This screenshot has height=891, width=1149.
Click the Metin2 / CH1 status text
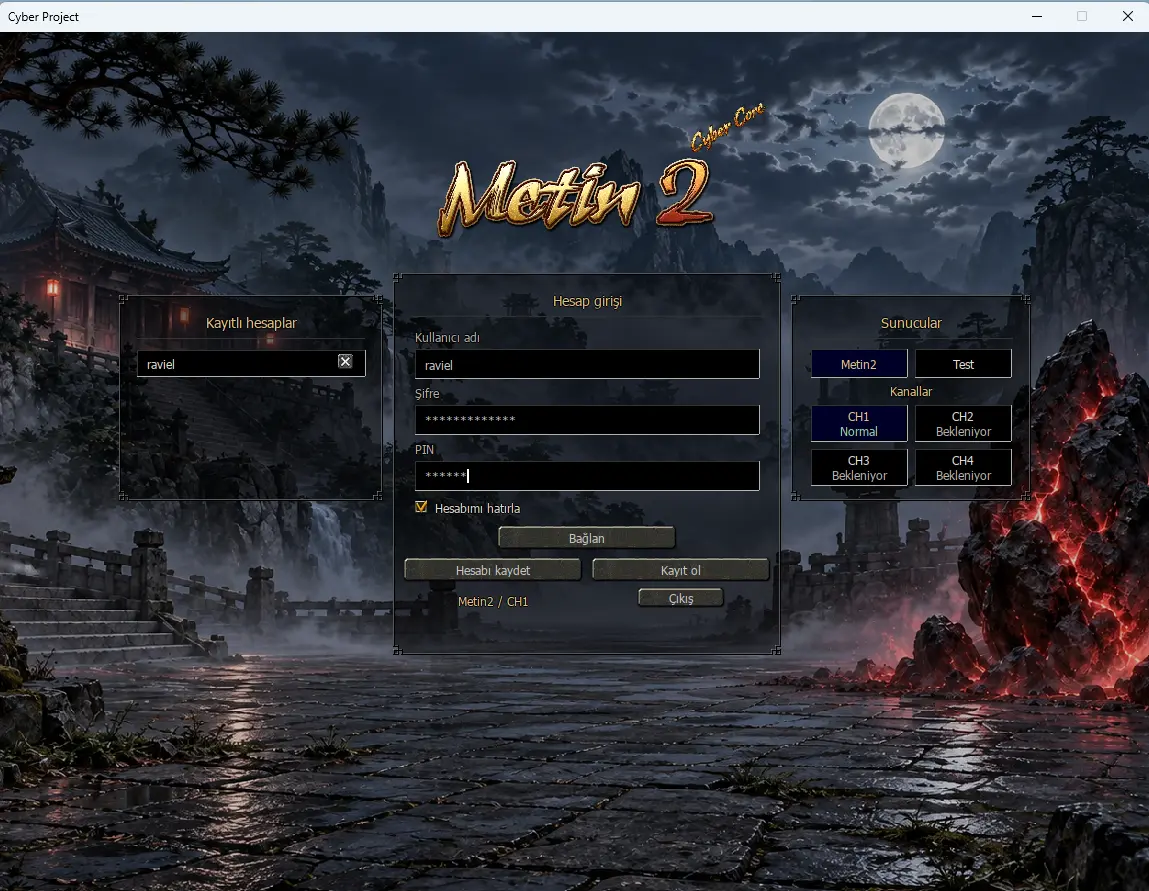click(492, 602)
